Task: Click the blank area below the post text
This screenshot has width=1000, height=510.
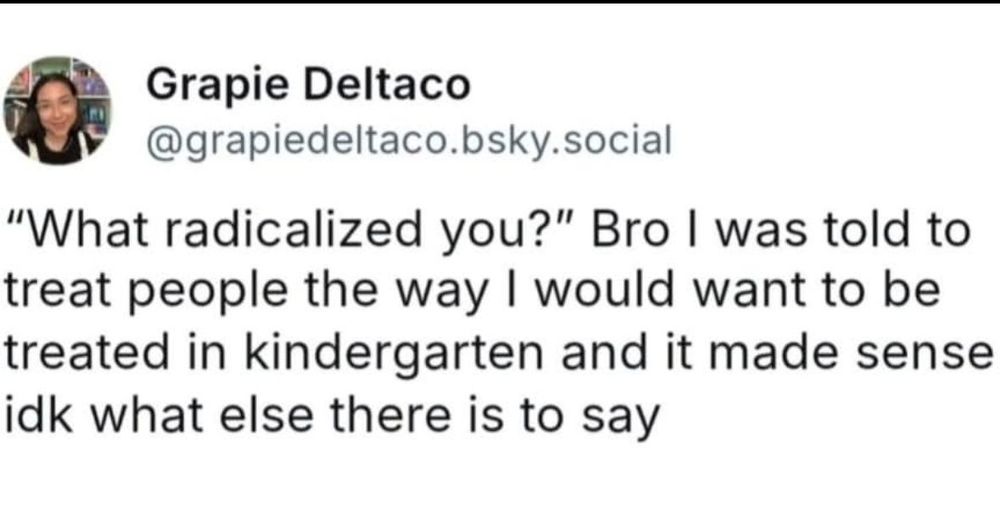Action: [500, 475]
